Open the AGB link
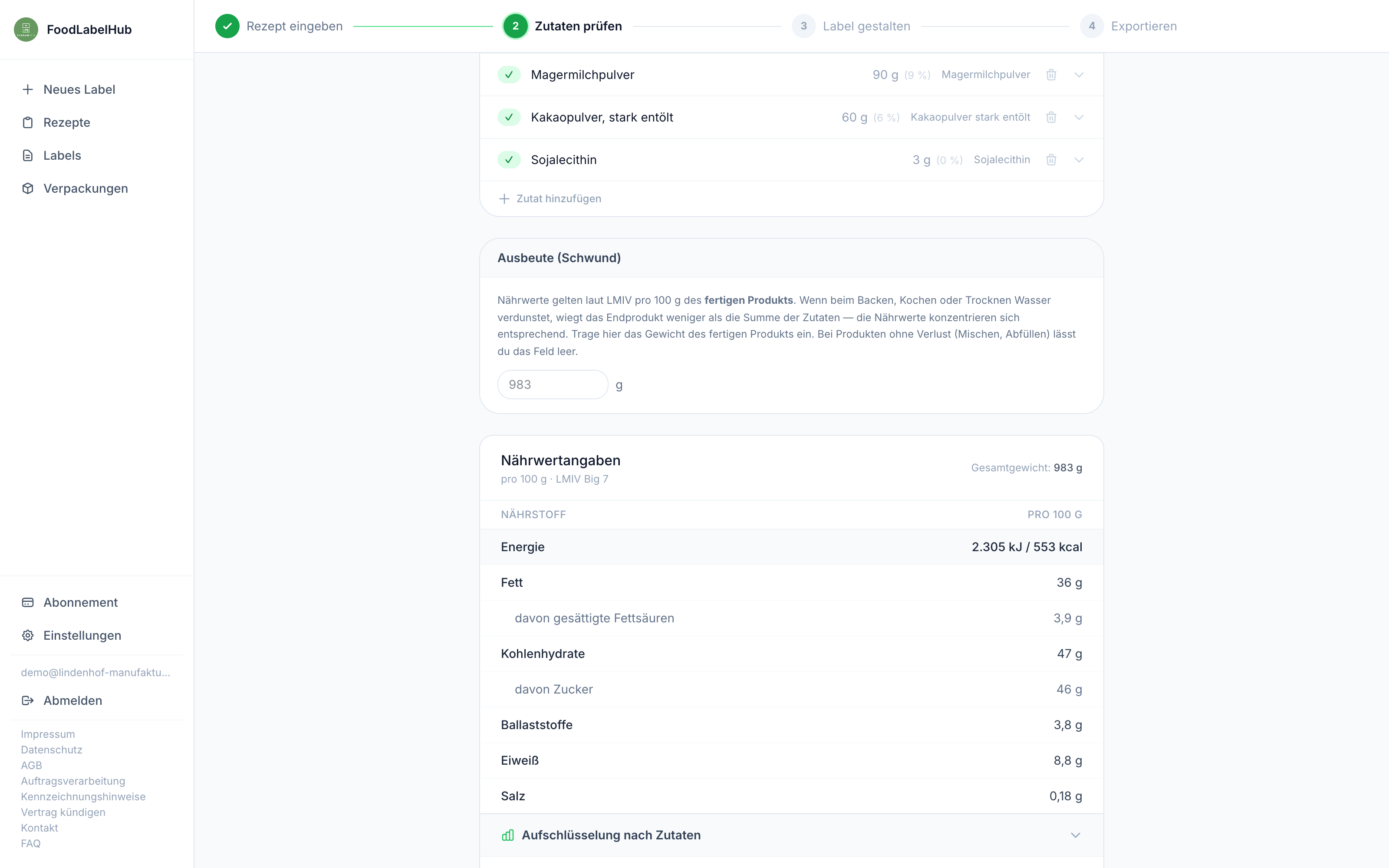The width and height of the screenshot is (1389, 868). [x=32, y=765]
